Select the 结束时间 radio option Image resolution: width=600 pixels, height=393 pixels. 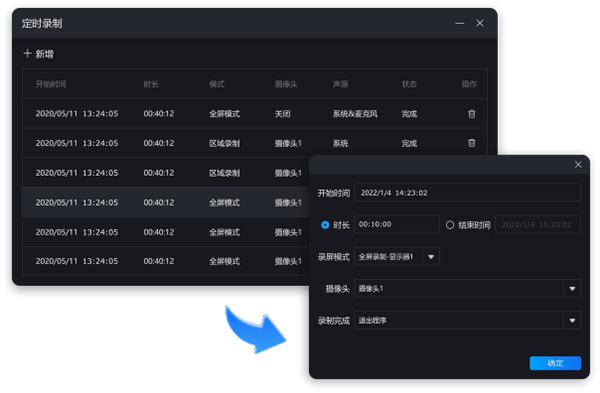(450, 225)
